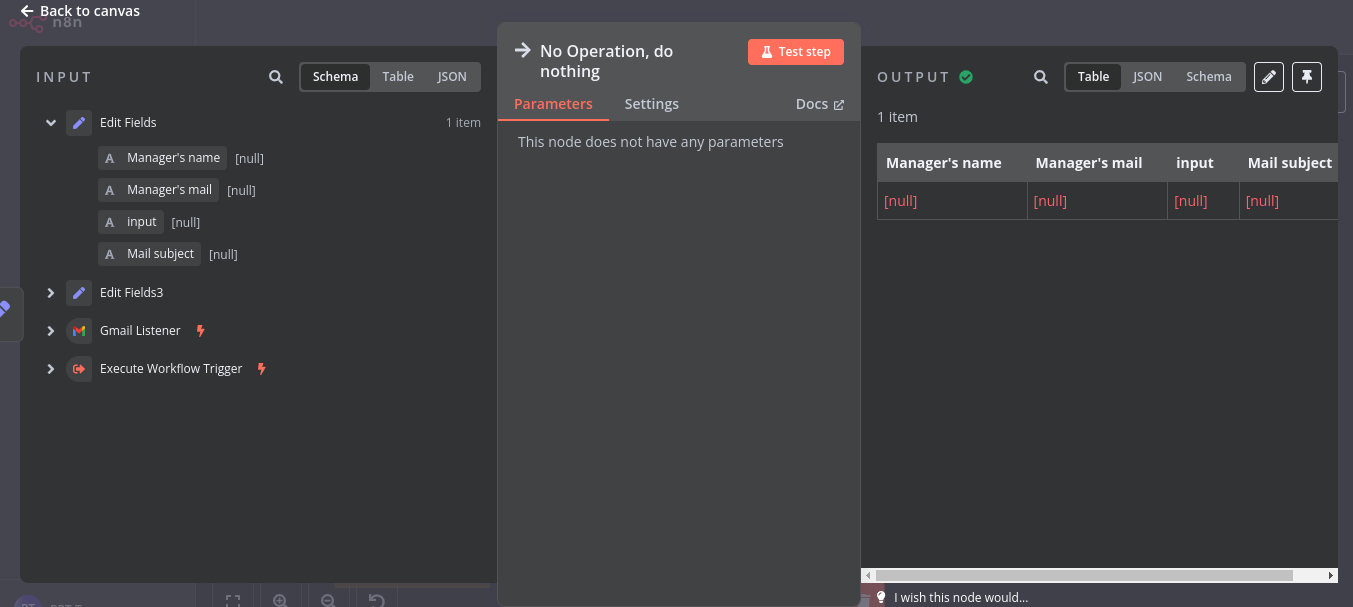
Task: Click type icon beside Manager's name field
Action: [x=110, y=158]
